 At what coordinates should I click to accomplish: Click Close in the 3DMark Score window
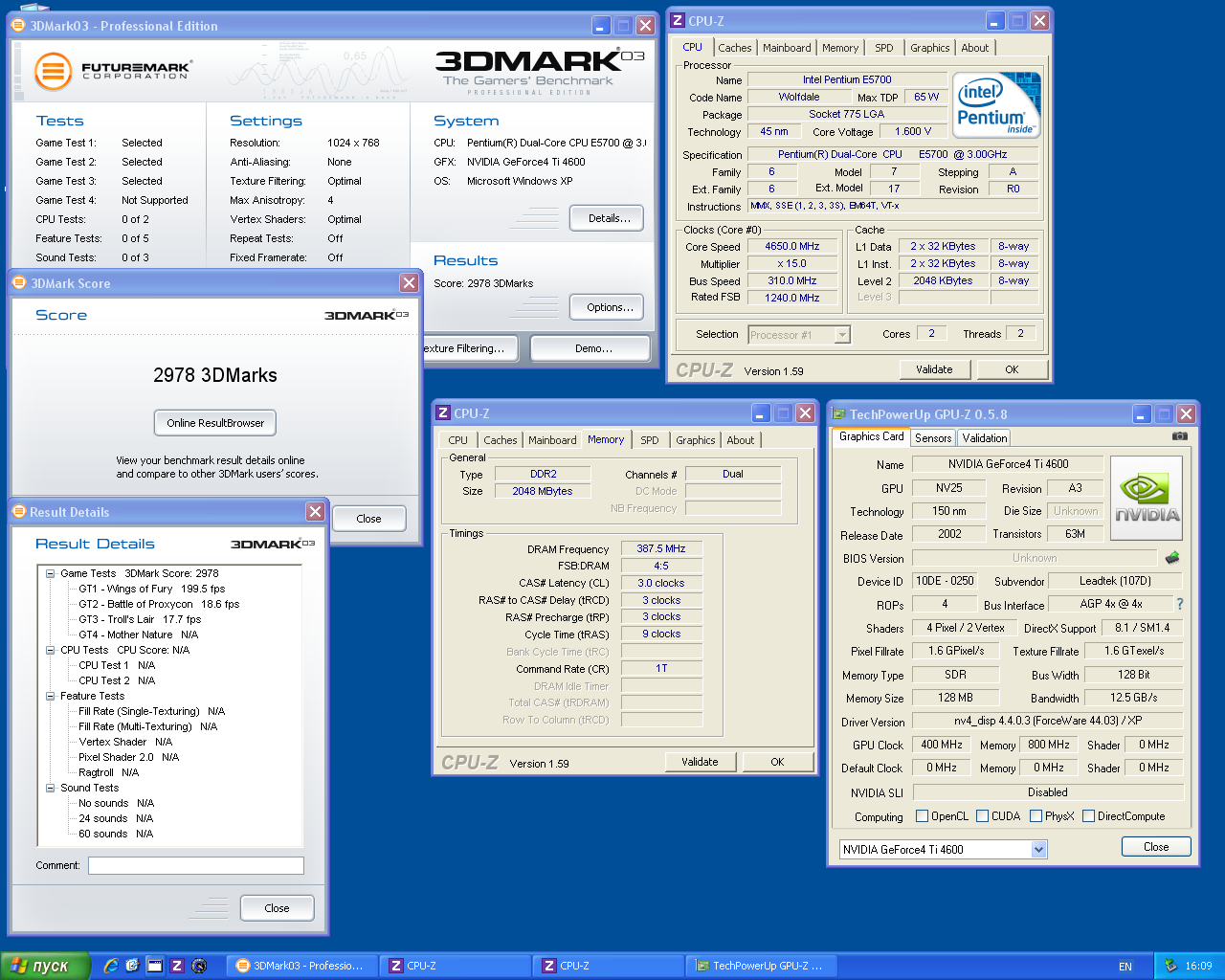click(369, 519)
